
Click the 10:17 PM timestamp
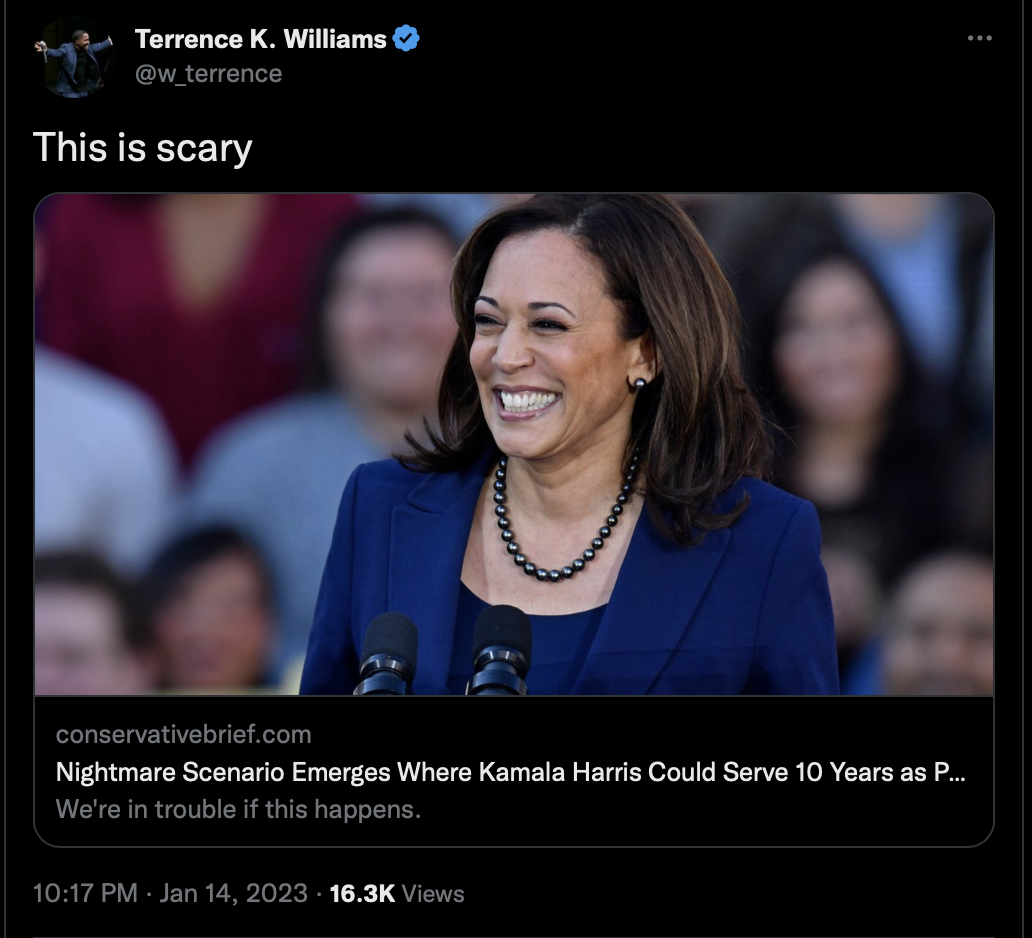(85, 893)
